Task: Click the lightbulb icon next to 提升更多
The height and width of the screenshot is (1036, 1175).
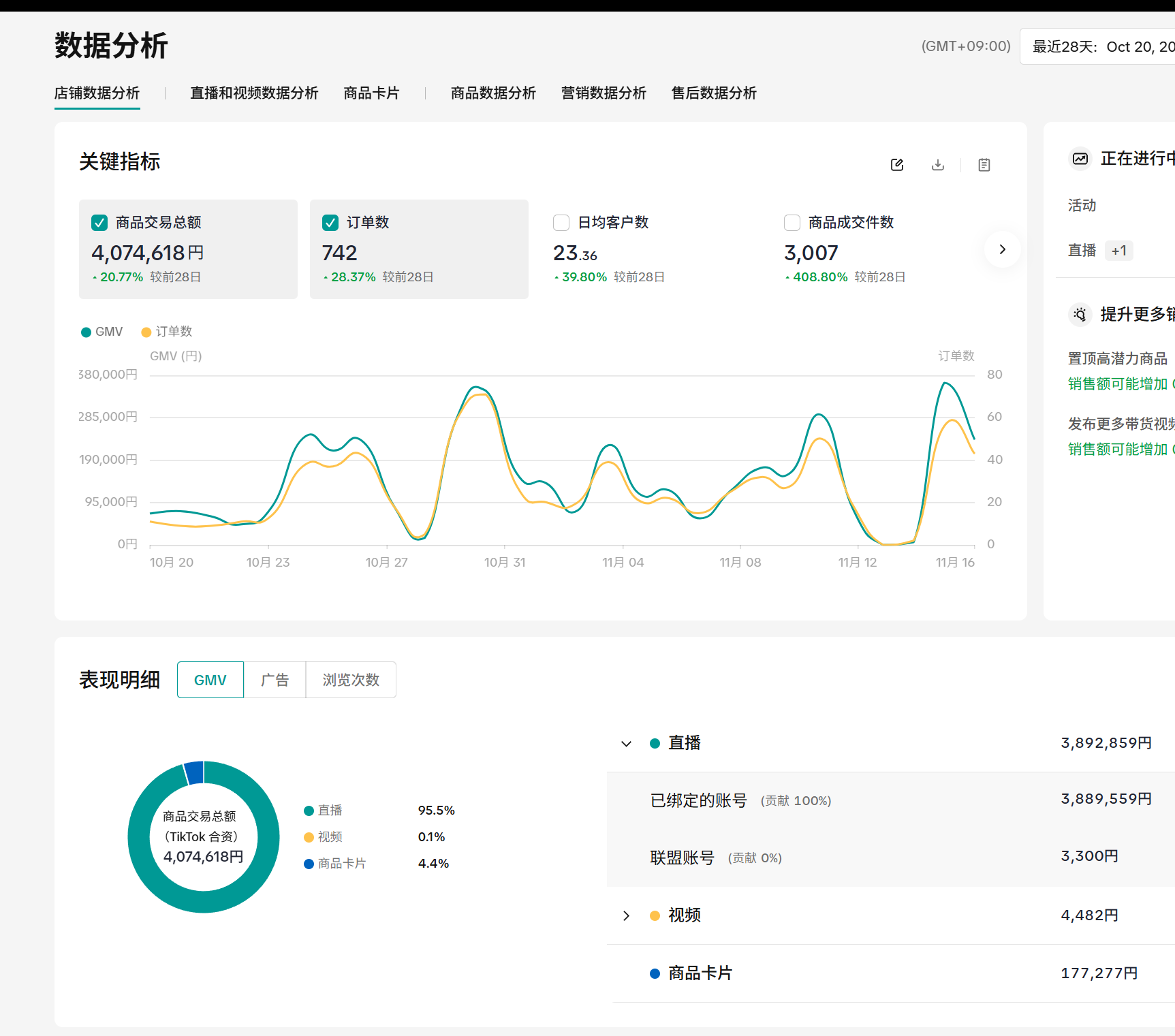Action: [x=1080, y=314]
